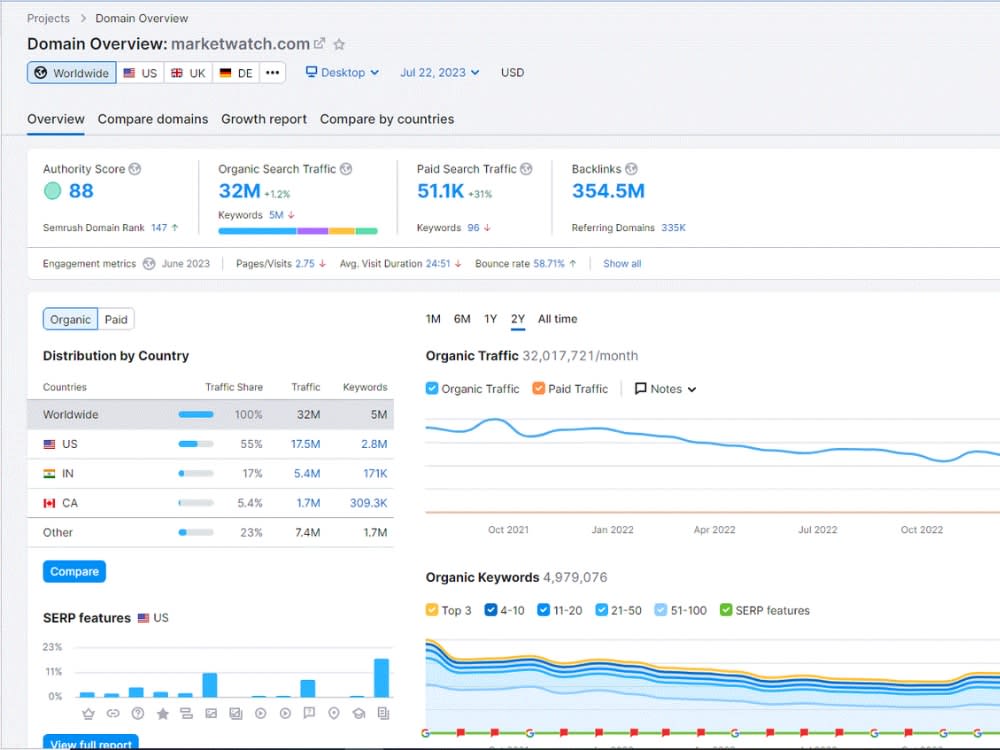This screenshot has width=1000, height=750.
Task: Open more countries ellipsis menu
Action: pyautogui.click(x=272, y=73)
